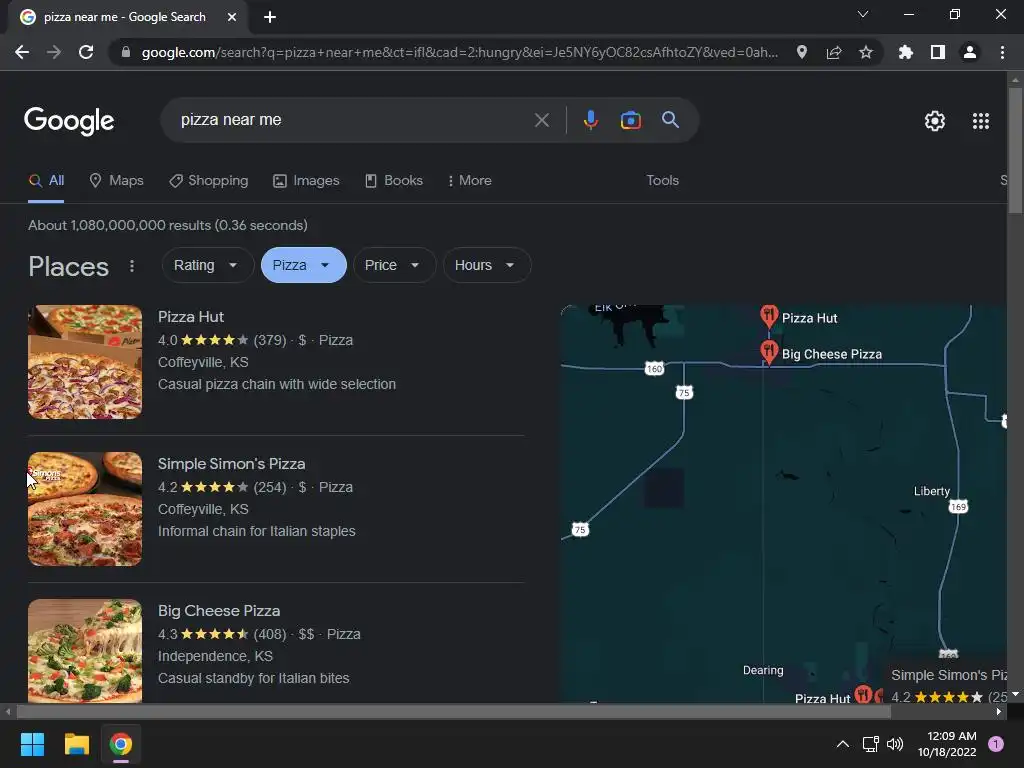Search by image camera icon

point(631,120)
